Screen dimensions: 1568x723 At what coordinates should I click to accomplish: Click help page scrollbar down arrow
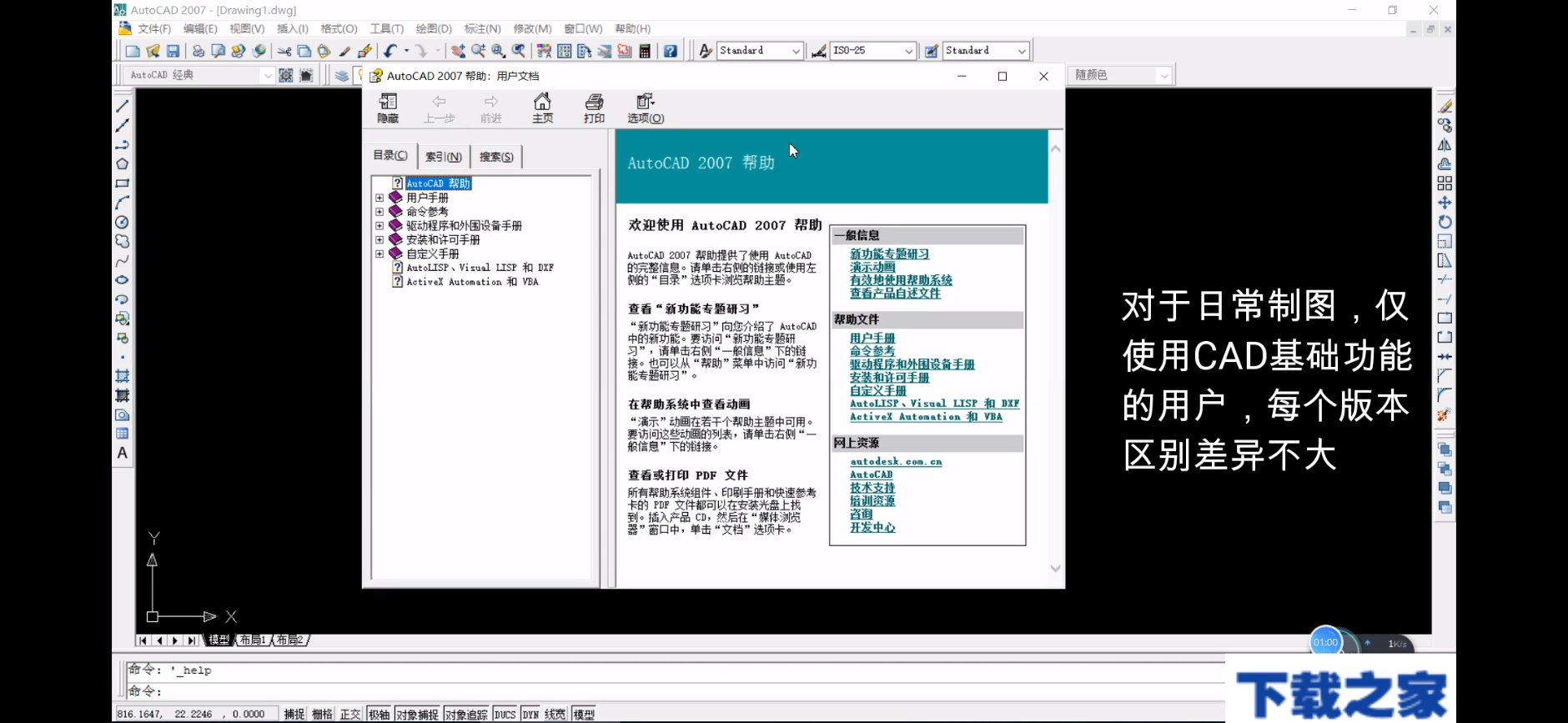pyautogui.click(x=1056, y=569)
